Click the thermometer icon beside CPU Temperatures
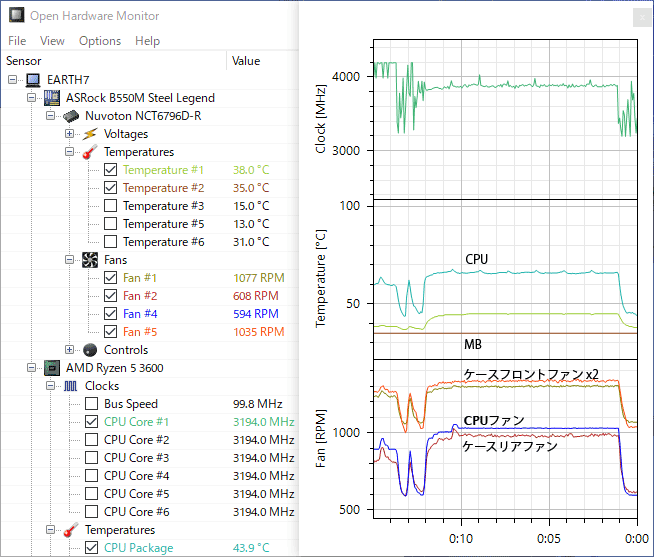 tap(71, 530)
